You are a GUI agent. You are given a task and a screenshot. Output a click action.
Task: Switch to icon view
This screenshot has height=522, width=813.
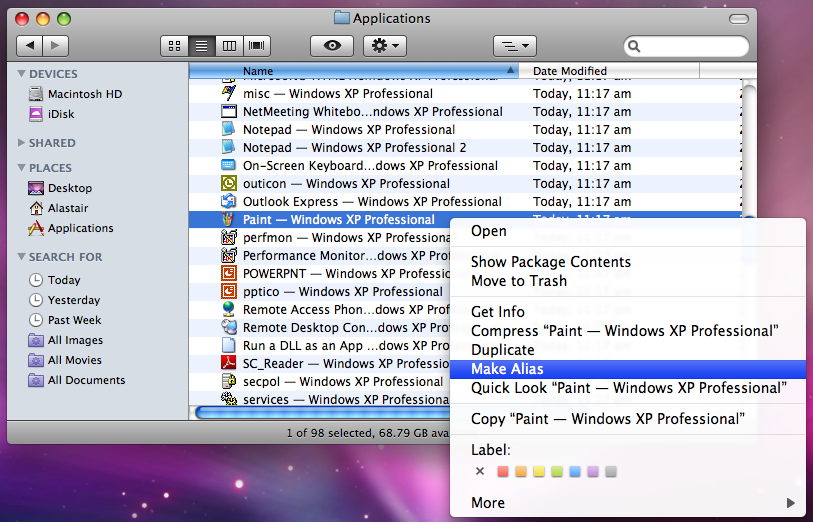pyautogui.click(x=175, y=46)
